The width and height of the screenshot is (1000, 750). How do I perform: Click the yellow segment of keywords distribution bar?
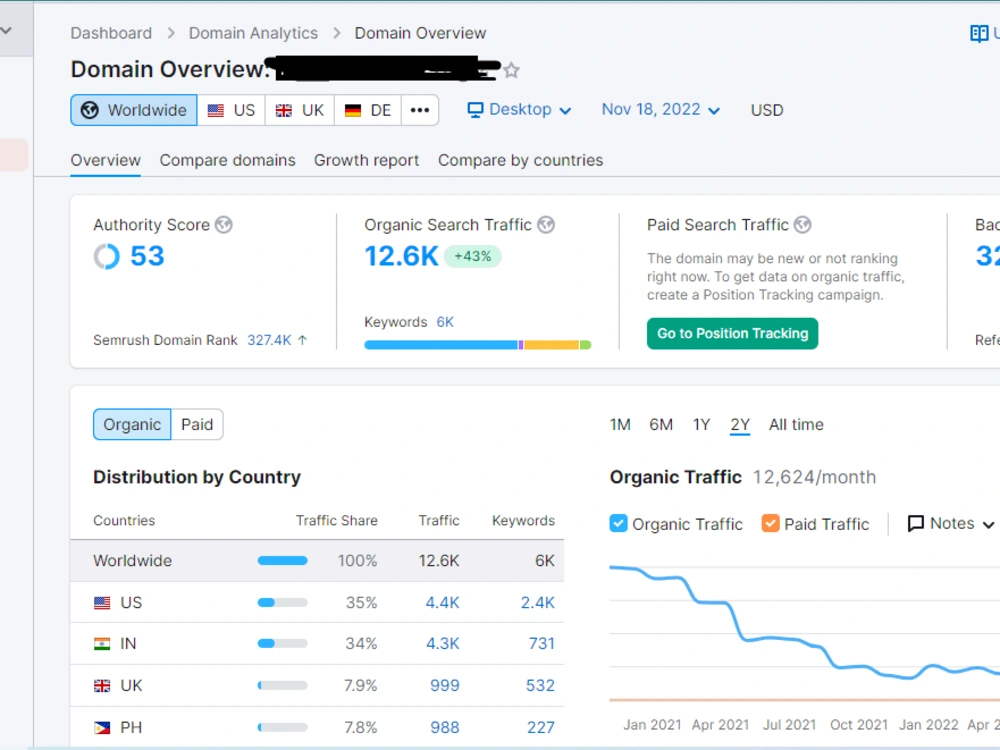[x=552, y=345]
